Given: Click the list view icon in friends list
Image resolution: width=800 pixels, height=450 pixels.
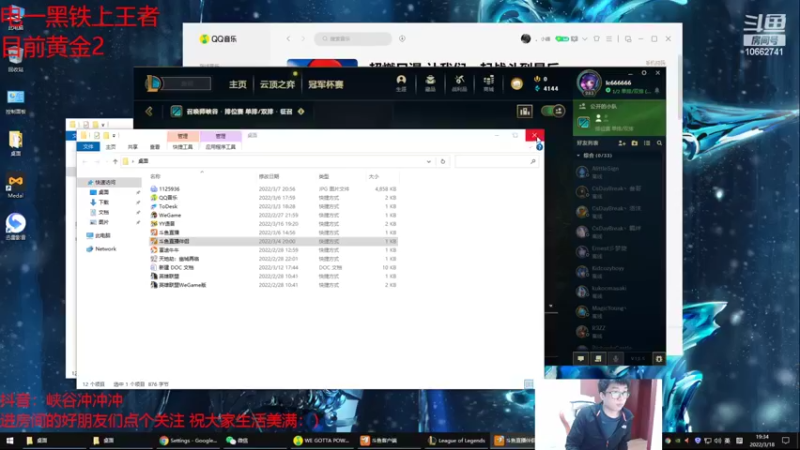Looking at the screenshot, I should 647,143.
